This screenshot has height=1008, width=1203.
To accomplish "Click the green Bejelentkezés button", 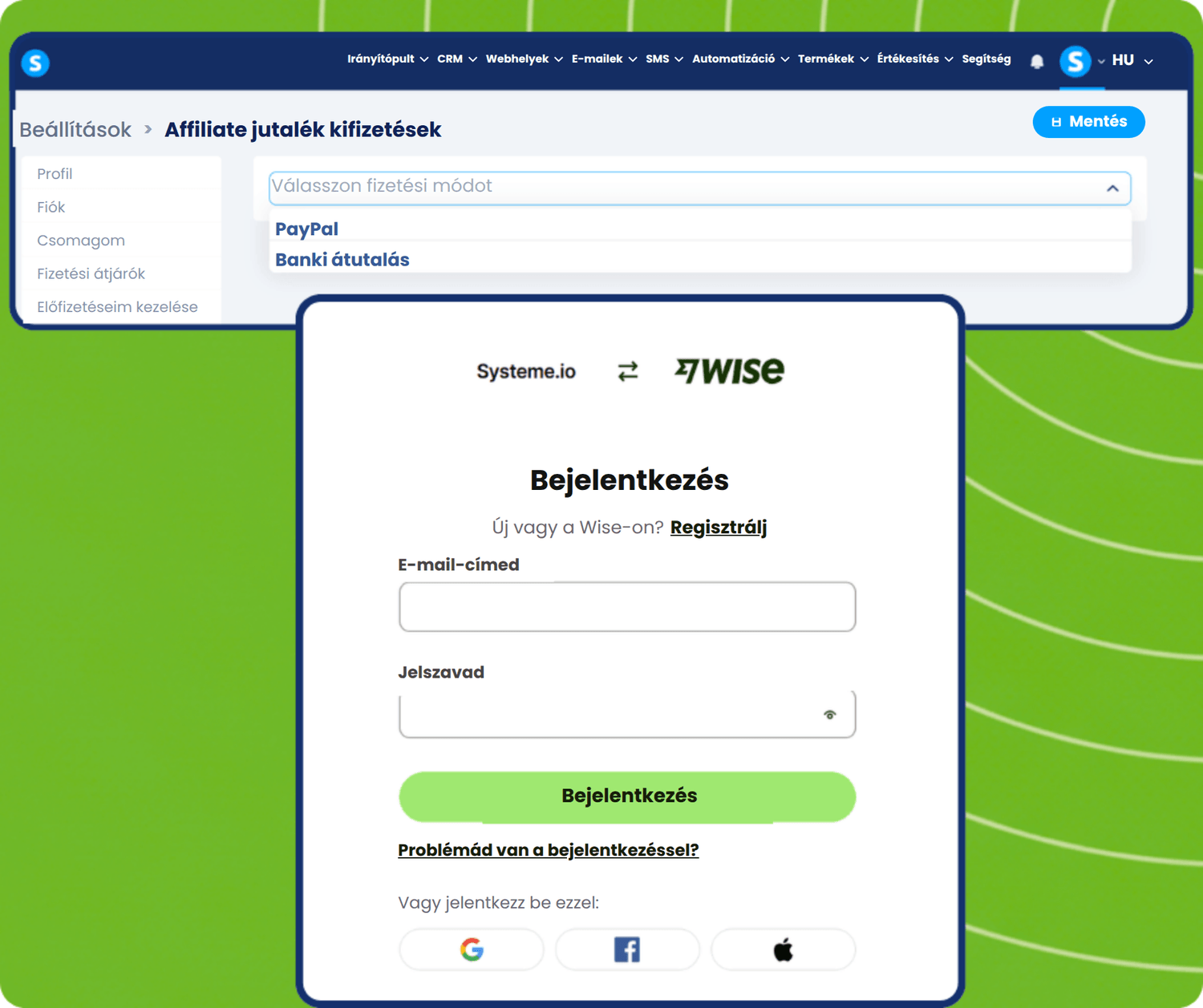I will [x=627, y=796].
